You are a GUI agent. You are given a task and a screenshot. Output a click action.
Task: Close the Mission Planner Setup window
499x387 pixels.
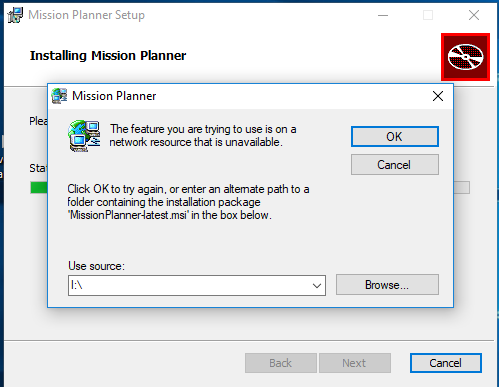click(x=474, y=15)
